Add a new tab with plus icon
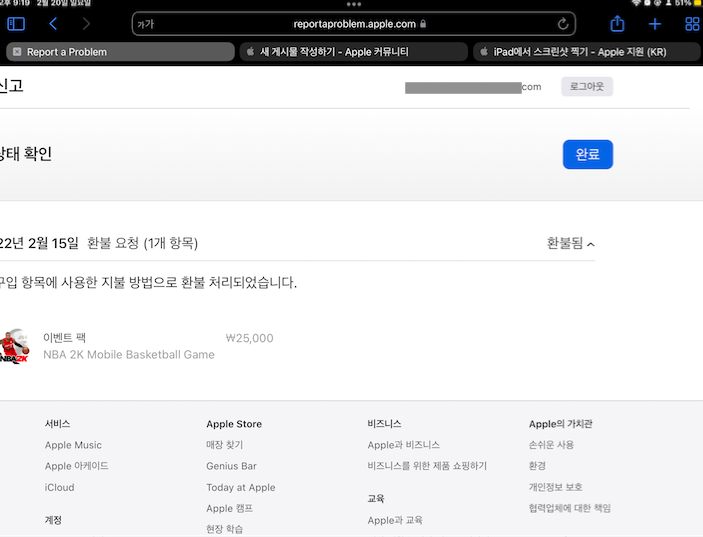703x537 pixels. pyautogui.click(x=655, y=24)
